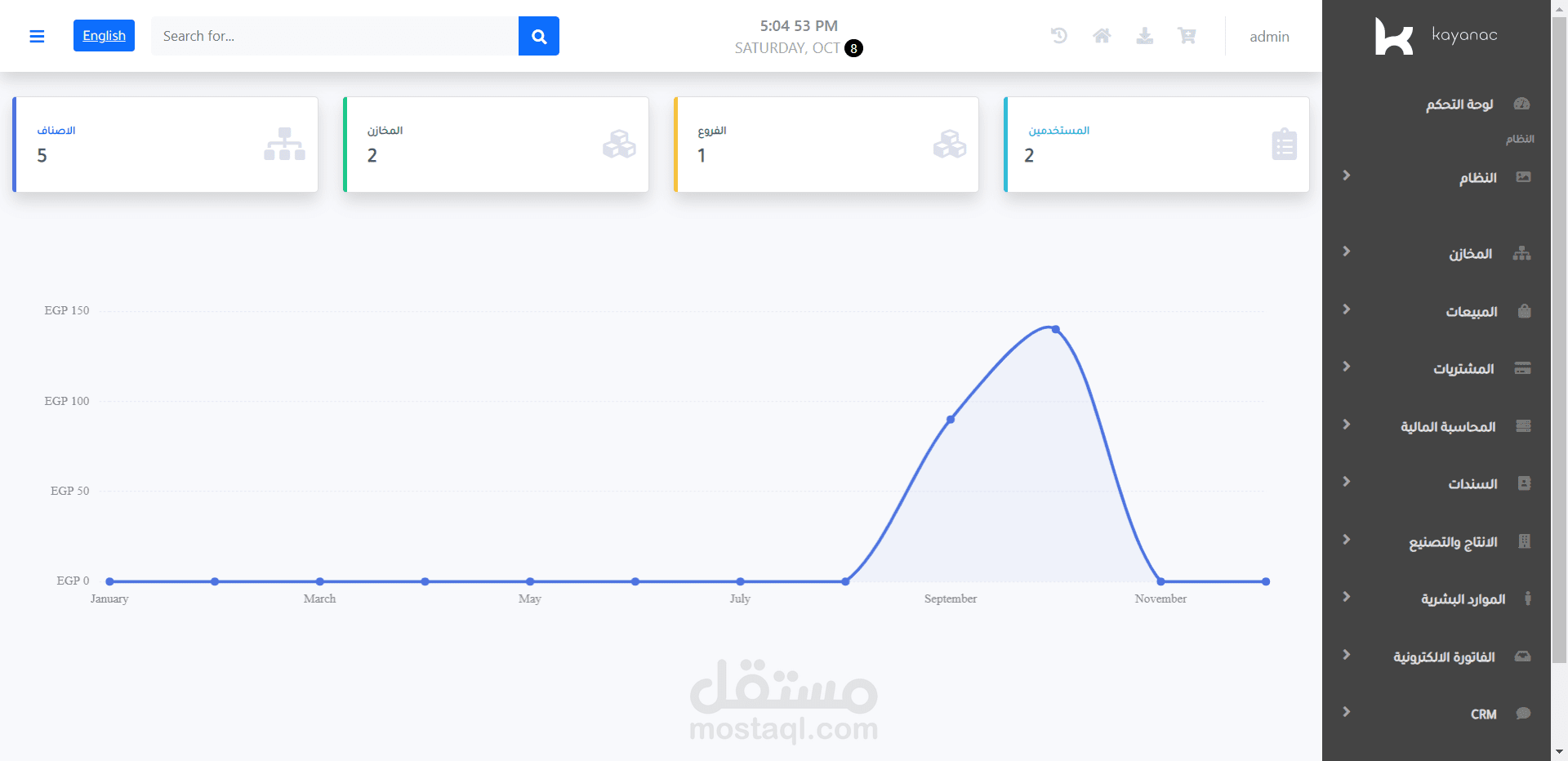This screenshot has height=761, width=1568.
Task: Click the CRM chat bubble icon
Action: click(x=1523, y=714)
